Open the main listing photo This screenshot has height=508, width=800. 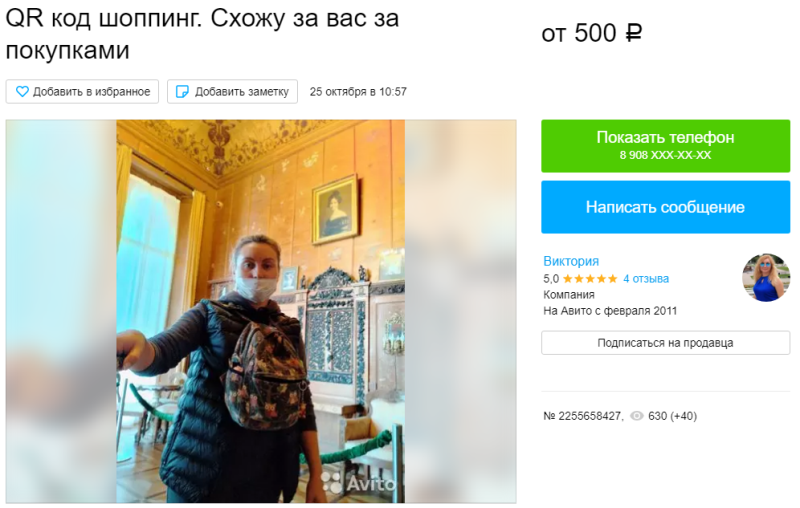click(261, 312)
